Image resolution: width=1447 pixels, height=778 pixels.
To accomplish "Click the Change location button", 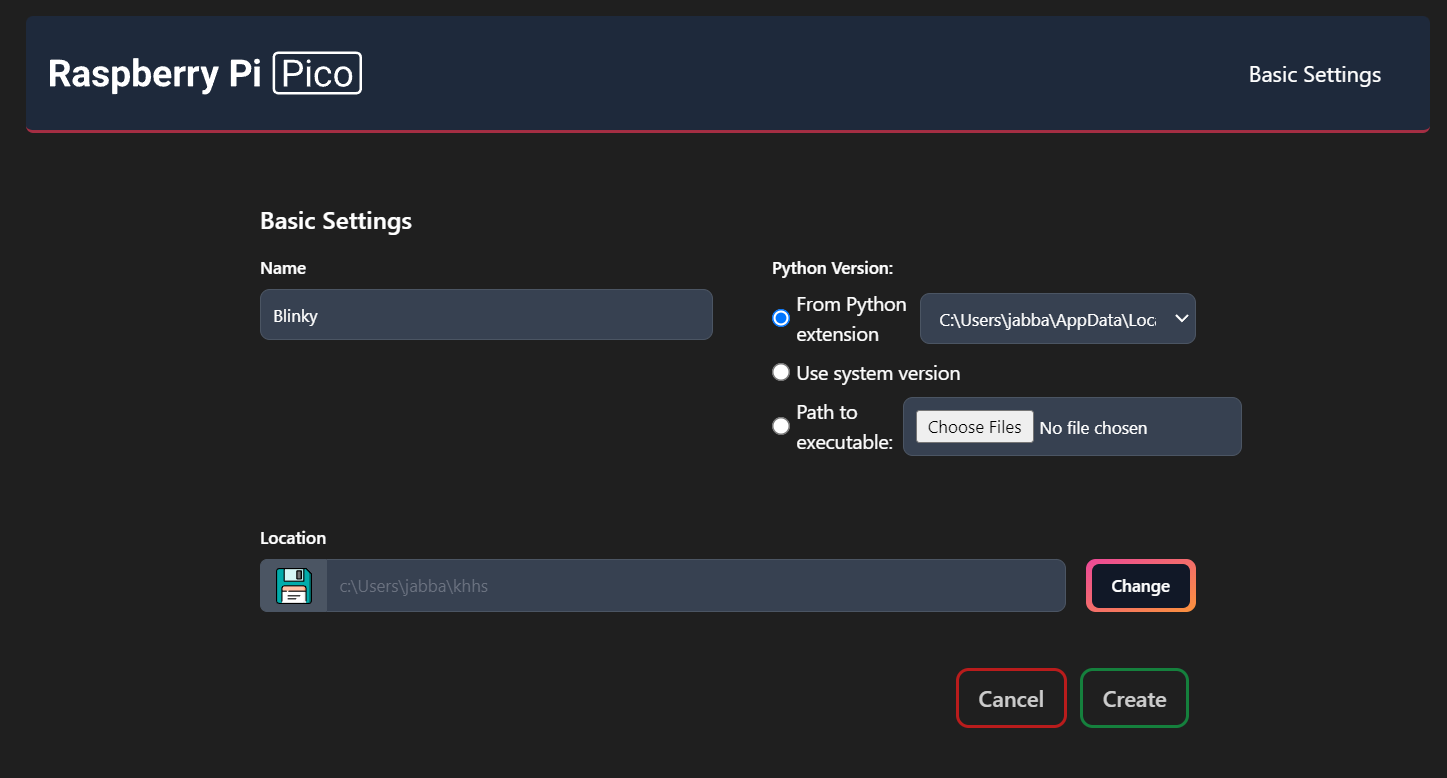I will [1141, 586].
